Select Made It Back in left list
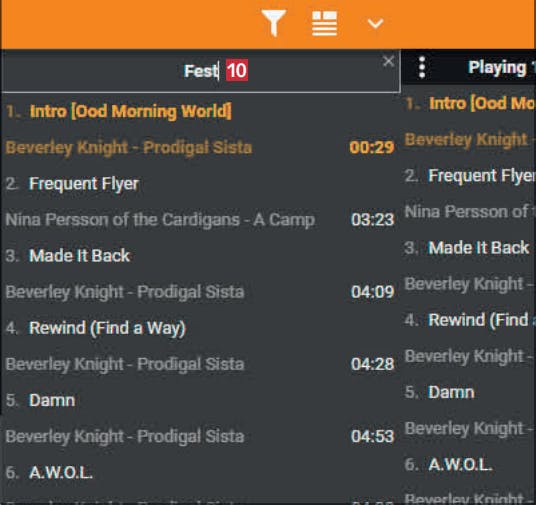 tap(79, 256)
